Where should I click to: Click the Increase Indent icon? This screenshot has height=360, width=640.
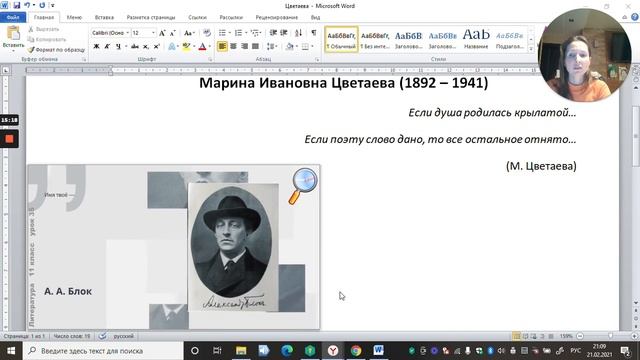coord(284,33)
